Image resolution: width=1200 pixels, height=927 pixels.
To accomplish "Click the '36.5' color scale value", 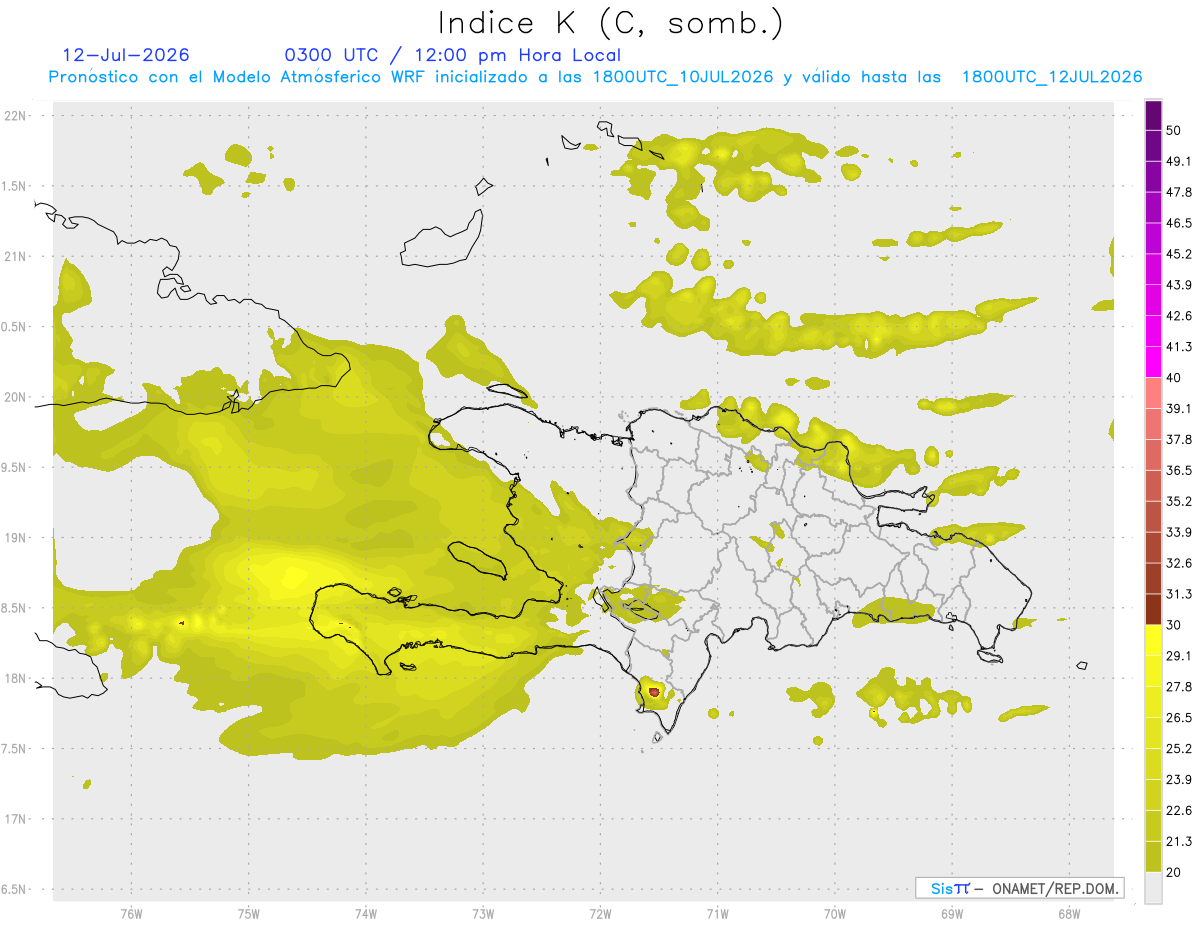I will [x=1178, y=471].
